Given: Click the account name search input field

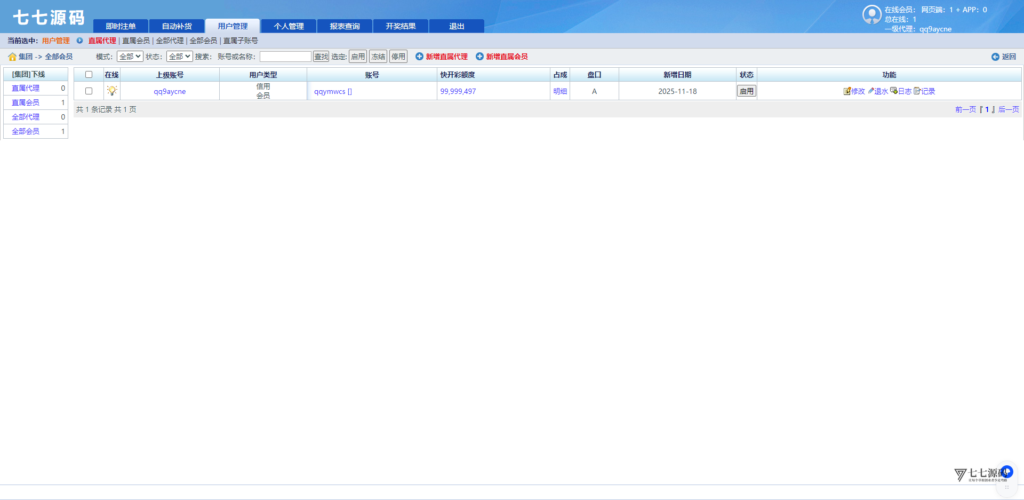Looking at the screenshot, I should click(x=285, y=57).
